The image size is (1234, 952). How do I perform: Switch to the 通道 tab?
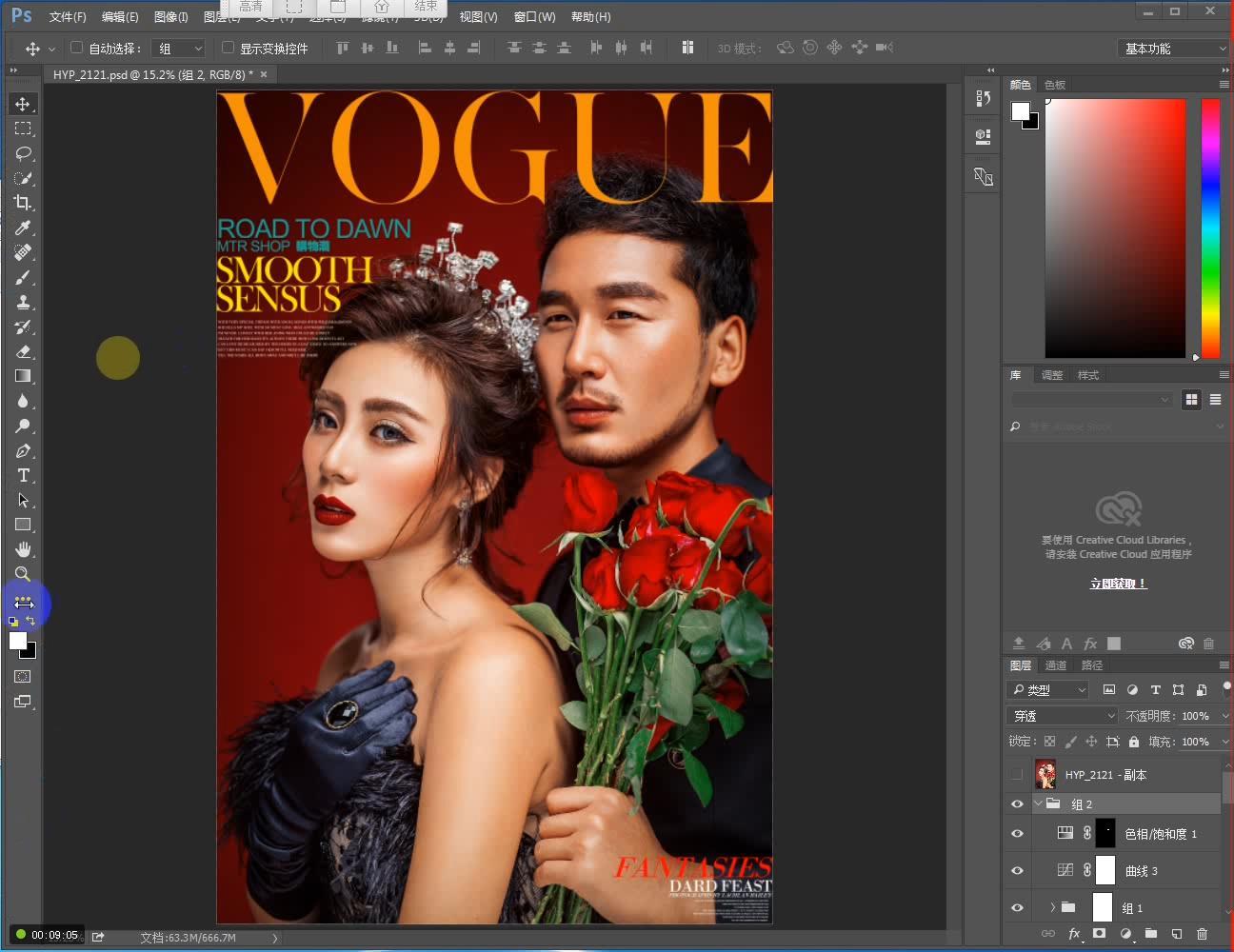[1056, 665]
